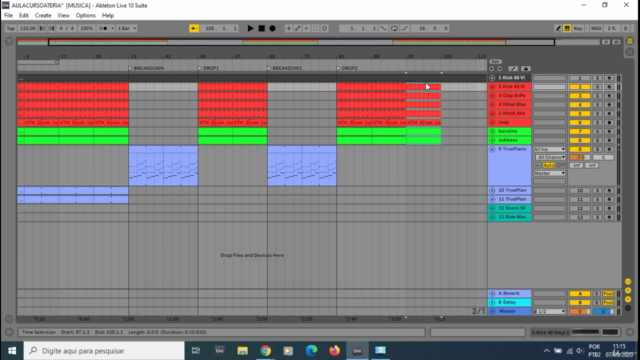Toggle computer MIDI keyboard icon
Image resolution: width=640 pixels, height=360 pixels.
567,28
